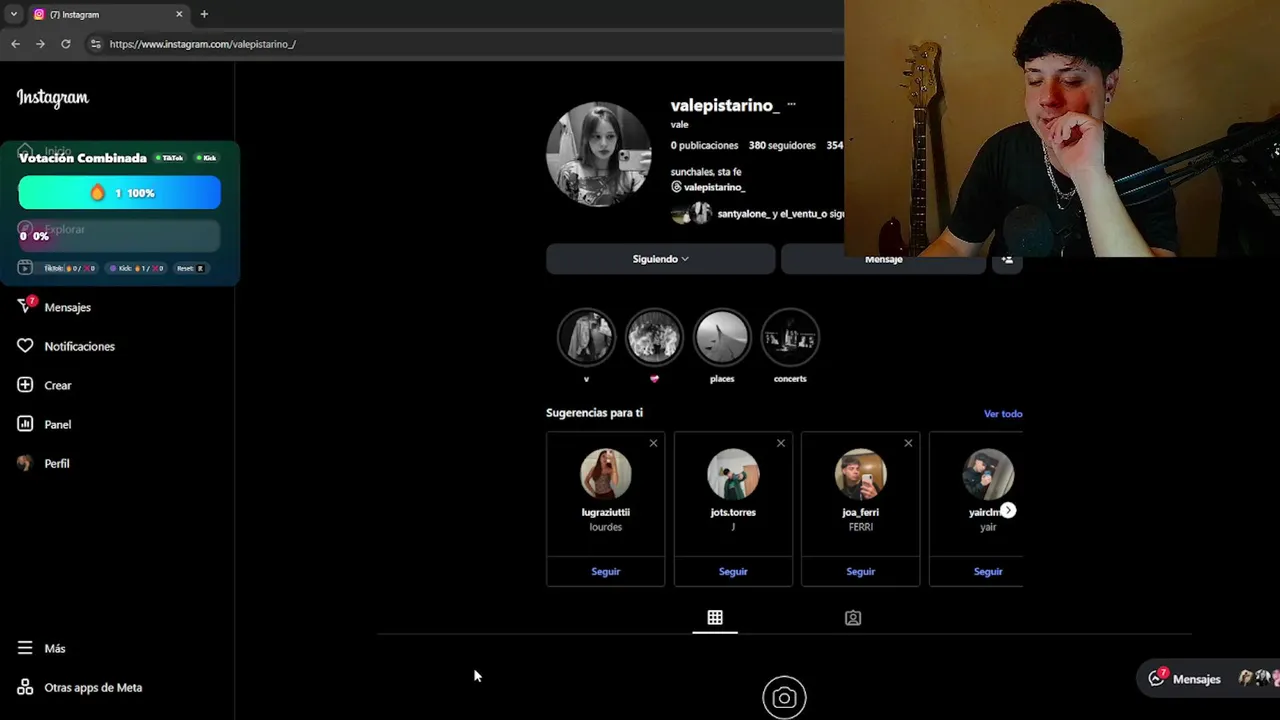Viewport: 1280px width, 720px height.
Task: Open the 380 seguidores list
Action: (x=782, y=145)
